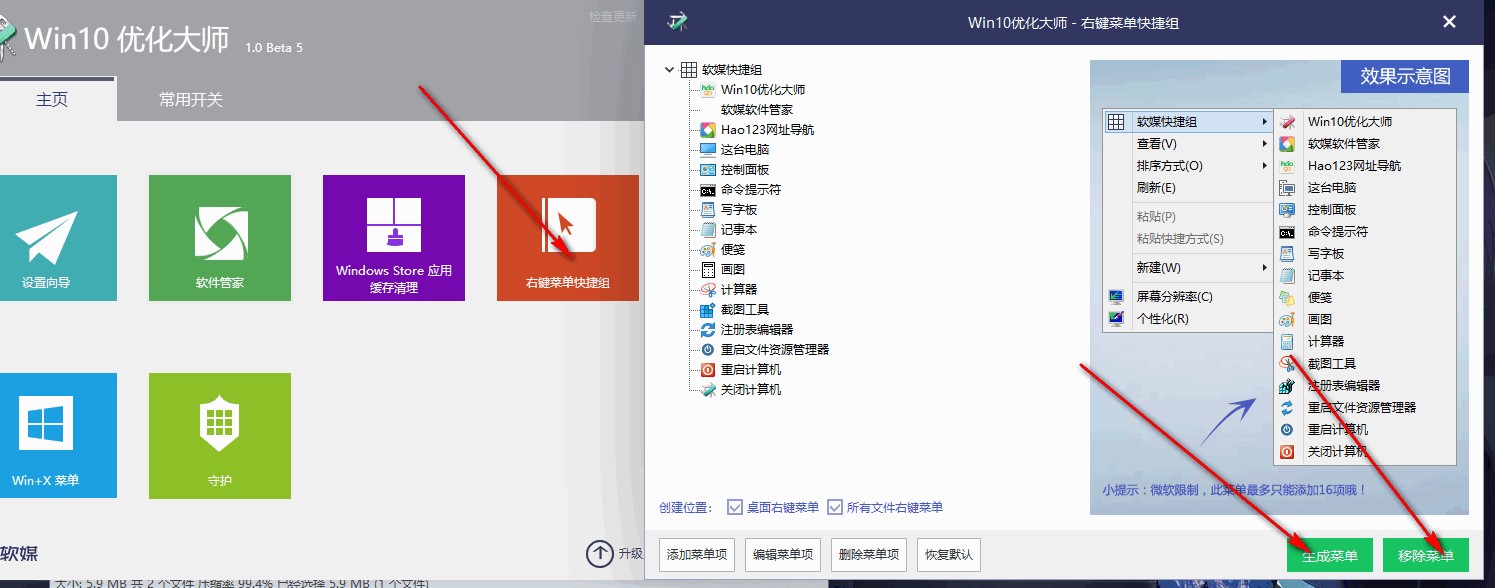The width and height of the screenshot is (1495, 588).
Task: Click 新建(W) in preview menu
Action: [x=1187, y=268]
